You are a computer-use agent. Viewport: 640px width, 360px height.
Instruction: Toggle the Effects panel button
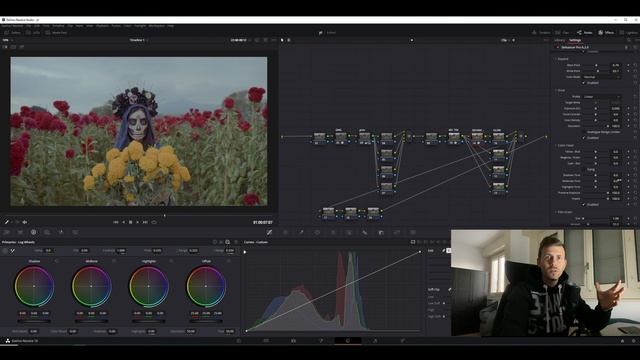pos(606,33)
